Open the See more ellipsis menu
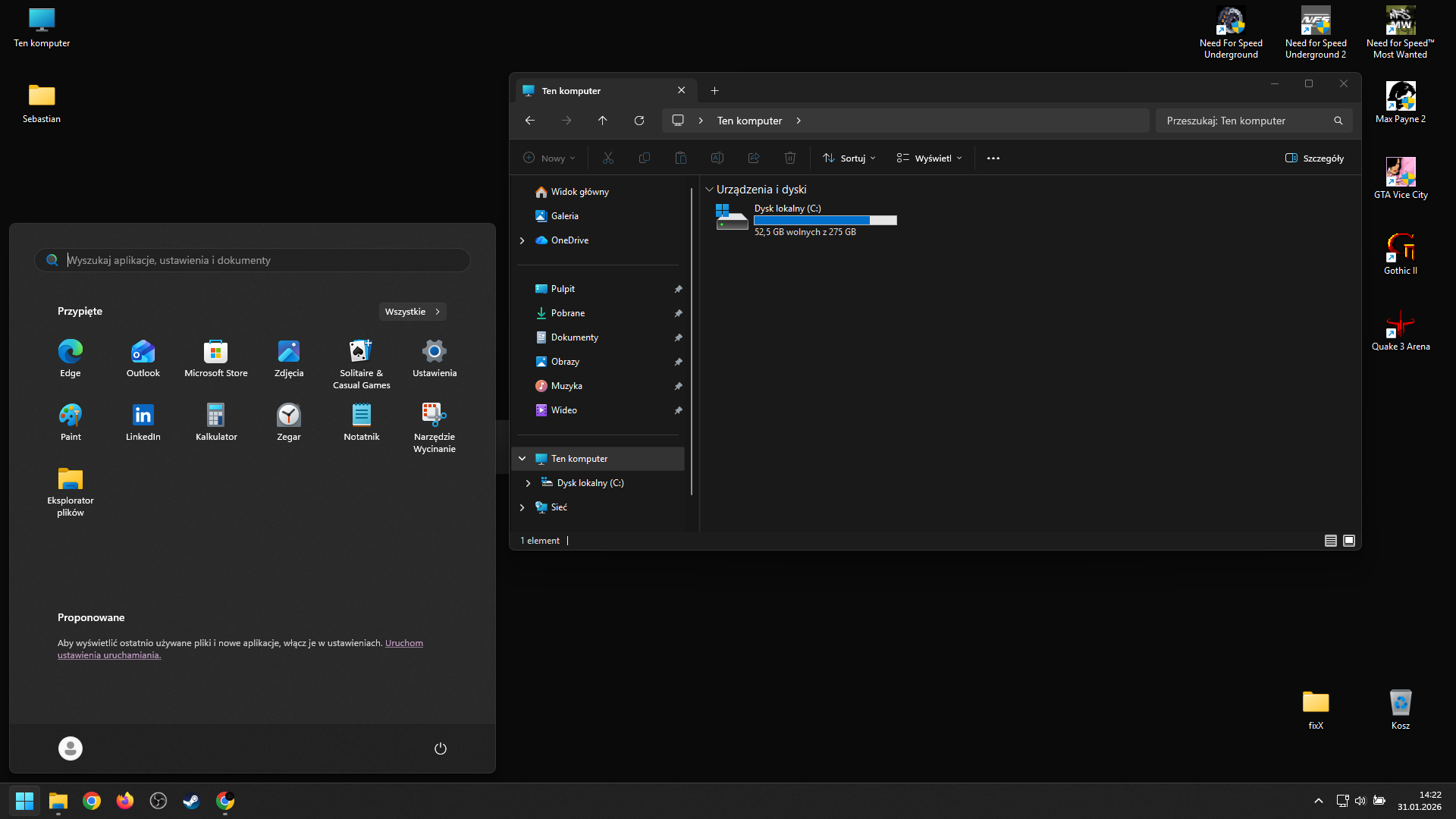 [x=993, y=158]
